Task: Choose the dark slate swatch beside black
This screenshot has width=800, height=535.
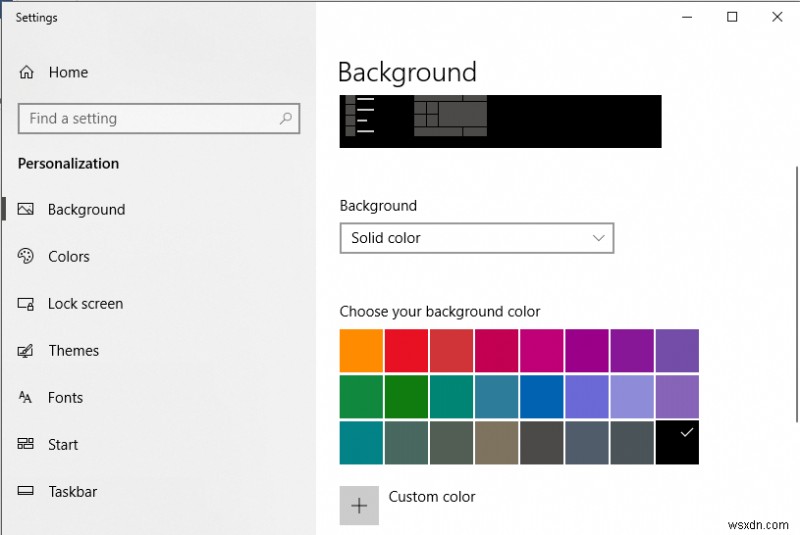Action: click(x=632, y=443)
